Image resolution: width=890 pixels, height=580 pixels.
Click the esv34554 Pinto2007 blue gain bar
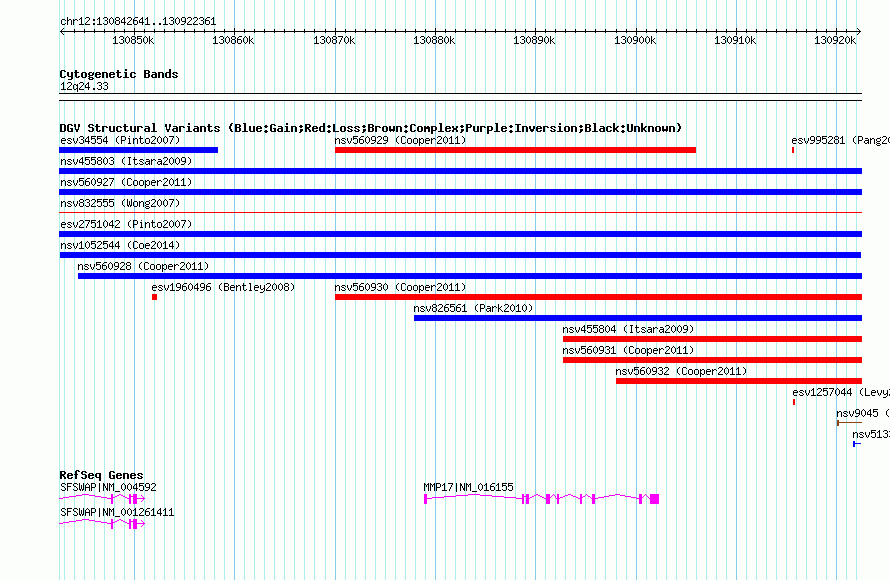(138, 150)
